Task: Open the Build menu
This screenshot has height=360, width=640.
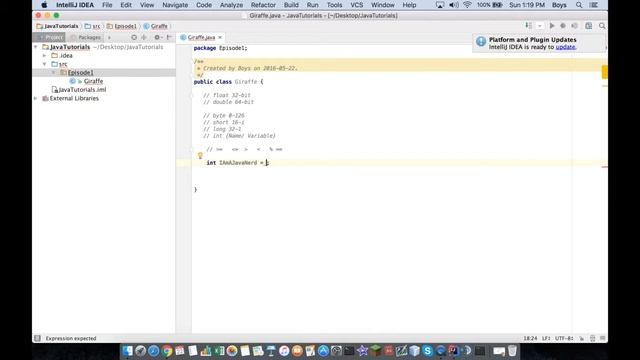Action: (x=291, y=5)
